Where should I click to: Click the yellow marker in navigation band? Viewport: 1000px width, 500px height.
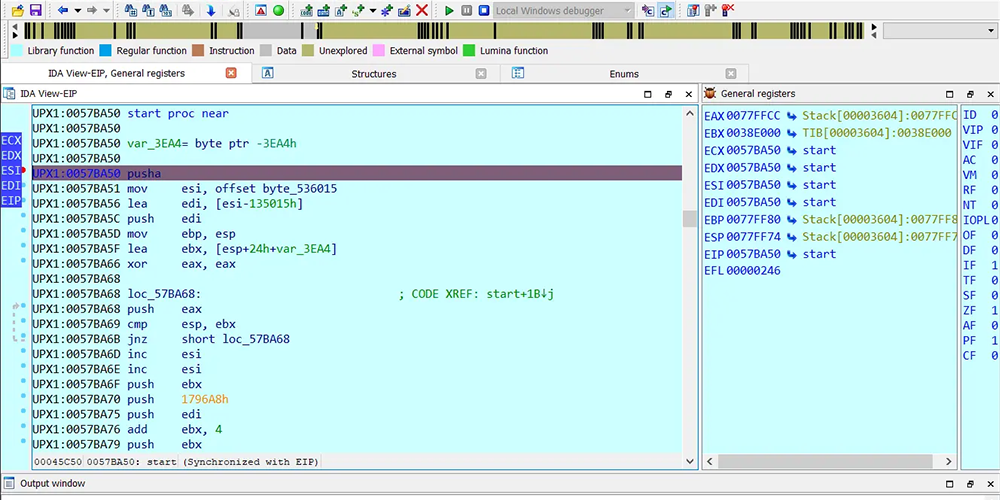[317, 27]
